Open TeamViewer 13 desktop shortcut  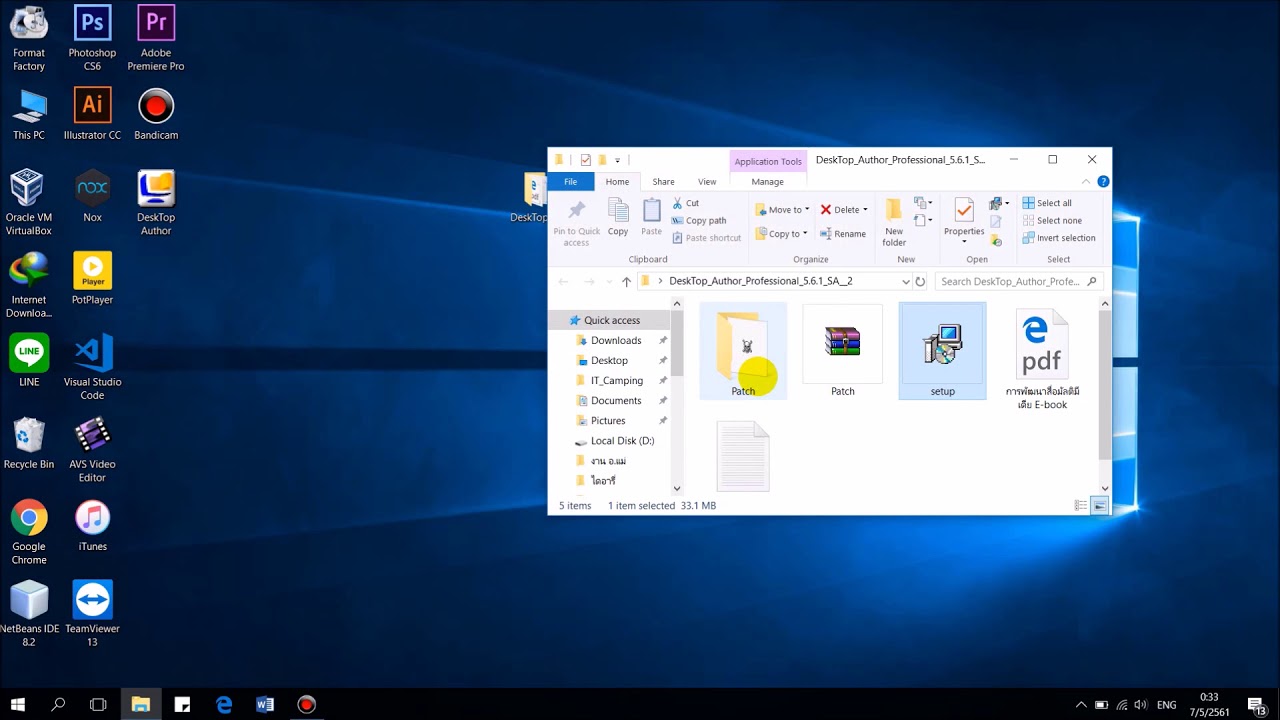(x=92, y=614)
